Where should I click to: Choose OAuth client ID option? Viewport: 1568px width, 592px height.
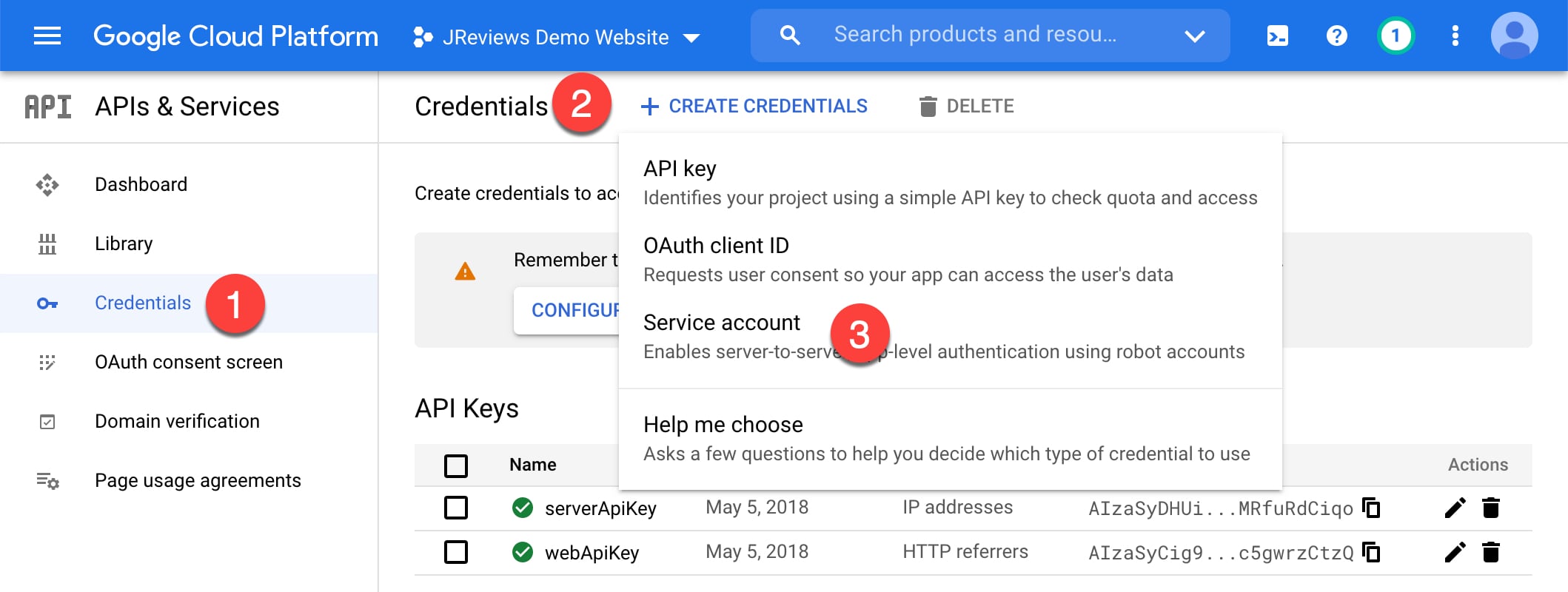click(x=950, y=259)
